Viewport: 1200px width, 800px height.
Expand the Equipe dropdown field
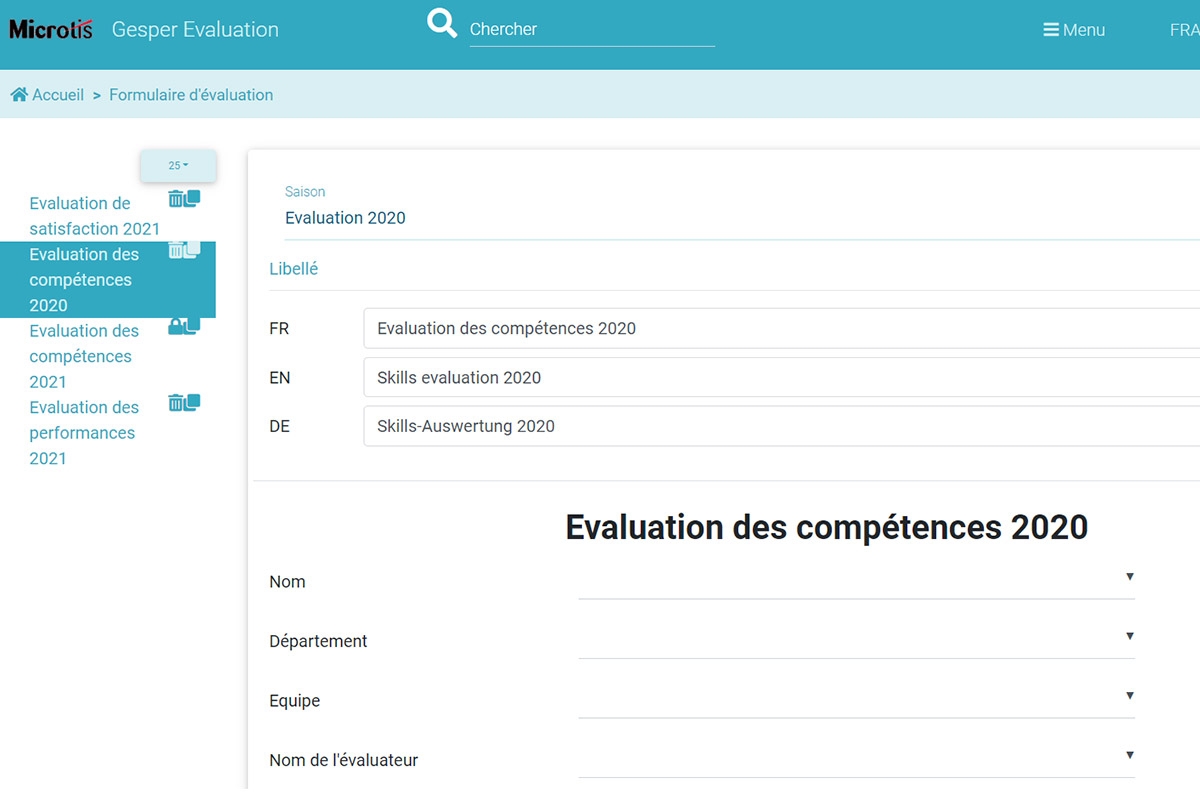pyautogui.click(x=1129, y=696)
